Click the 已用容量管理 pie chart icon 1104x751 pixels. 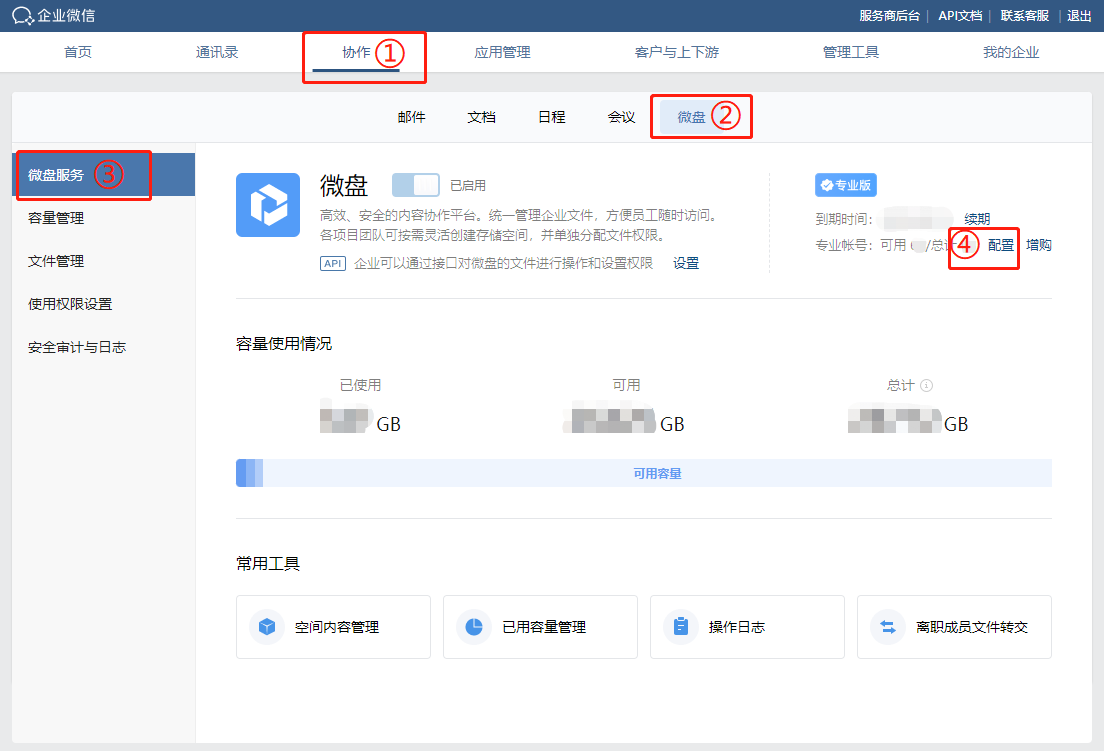474,626
